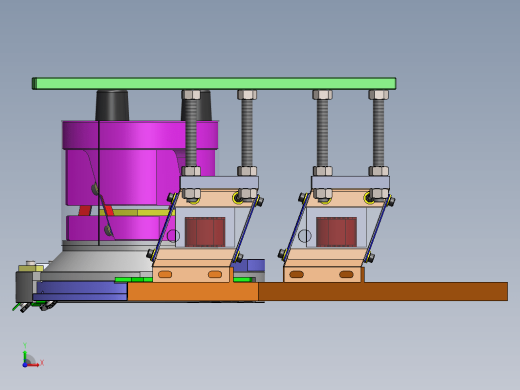Select the dark gray block at far-left bottom corner
This screenshot has height=390, width=520.
tap(24, 286)
